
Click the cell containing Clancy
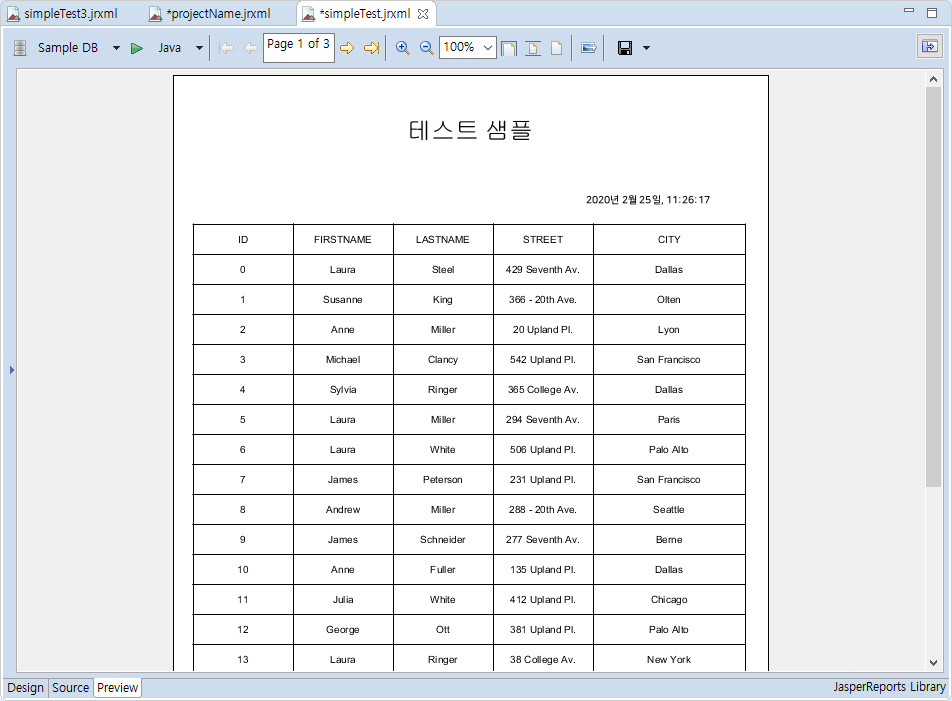(443, 360)
